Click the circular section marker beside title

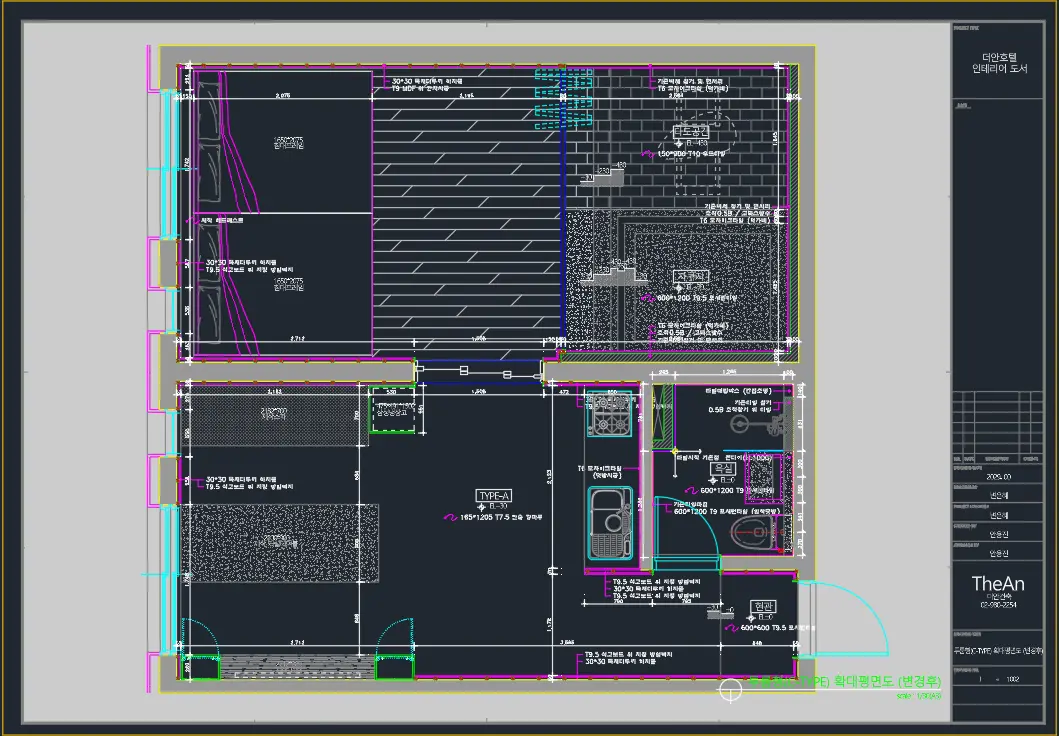(x=730, y=689)
